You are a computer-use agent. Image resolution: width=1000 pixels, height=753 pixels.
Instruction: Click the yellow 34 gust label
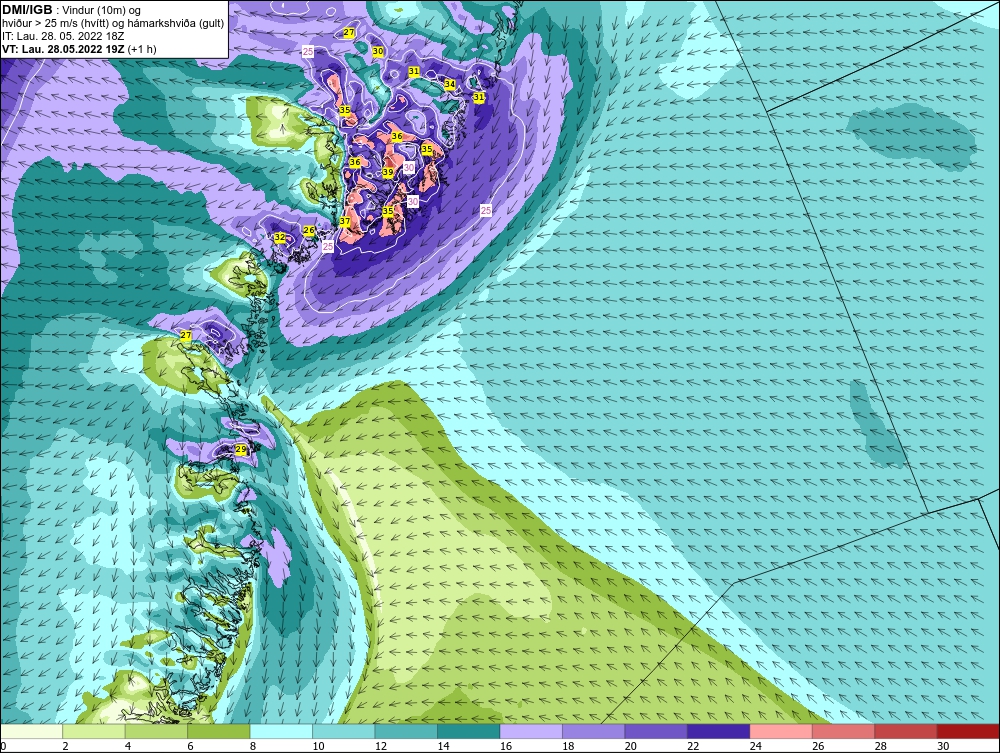[x=450, y=84]
